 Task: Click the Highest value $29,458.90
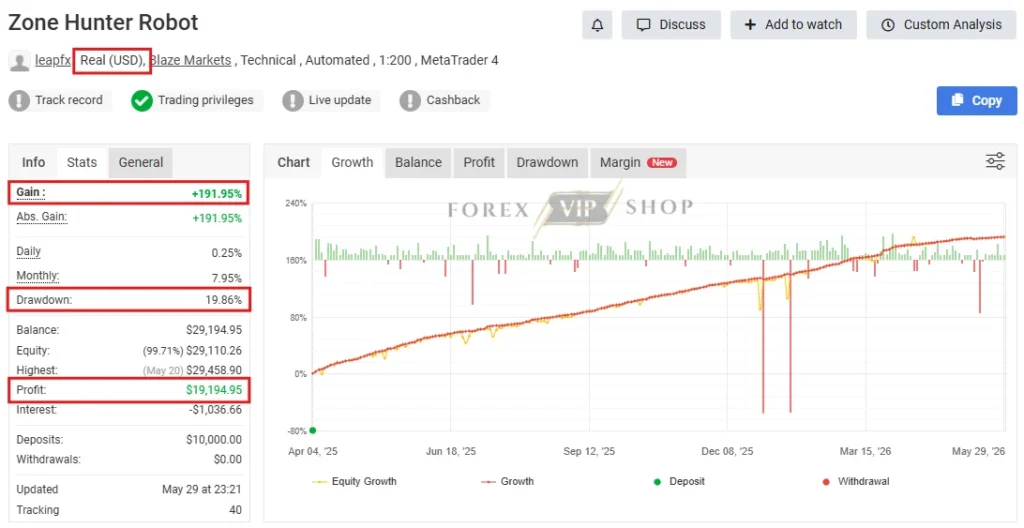[x=214, y=370]
